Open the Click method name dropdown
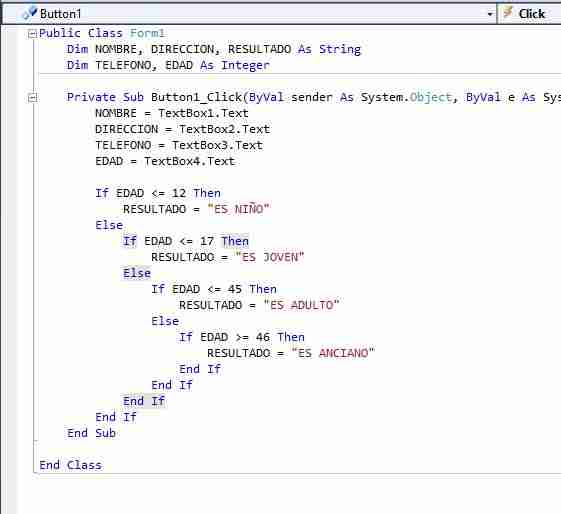This screenshot has height=514, width=561. click(x=530, y=14)
